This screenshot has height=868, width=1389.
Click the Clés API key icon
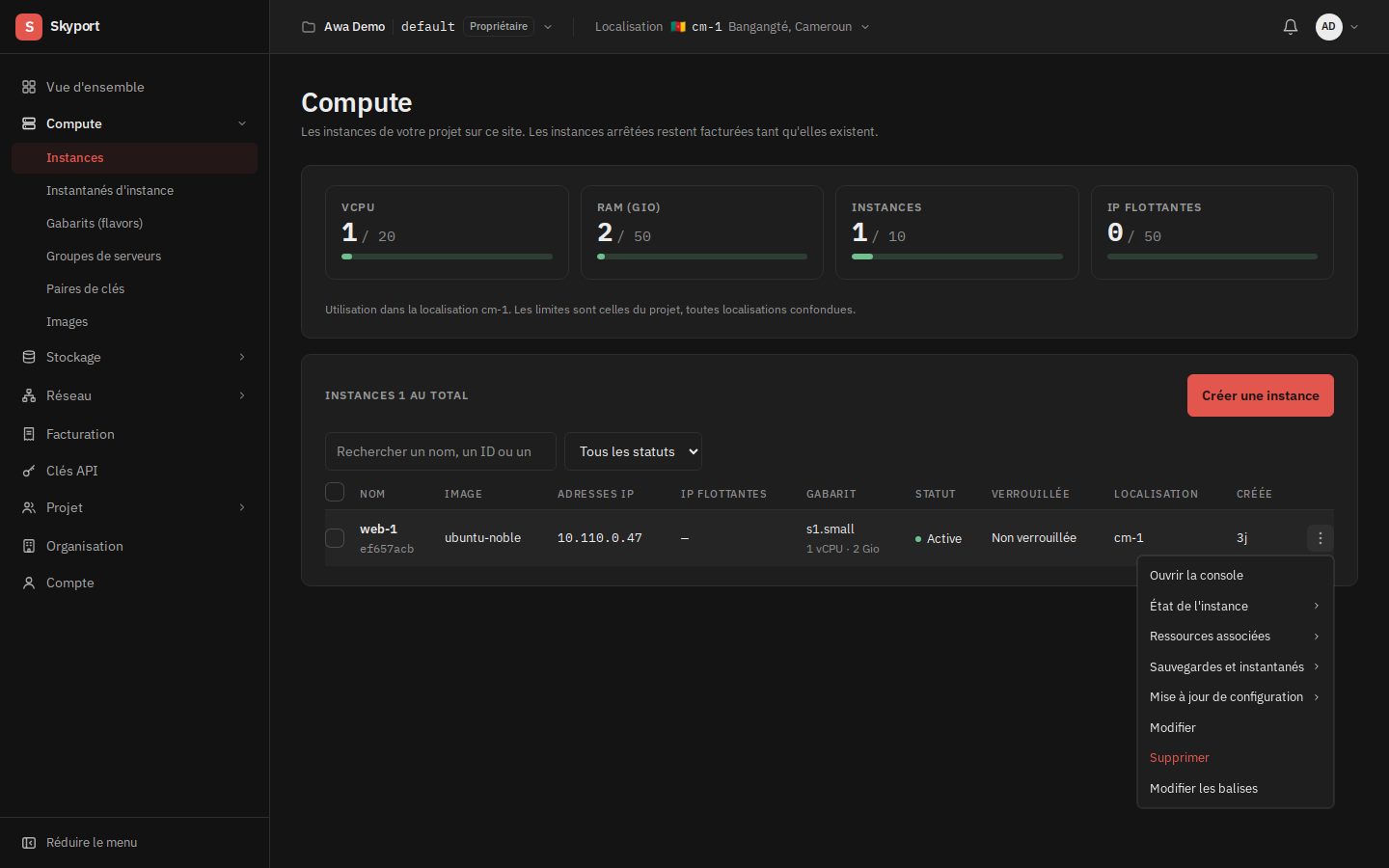pos(29,471)
